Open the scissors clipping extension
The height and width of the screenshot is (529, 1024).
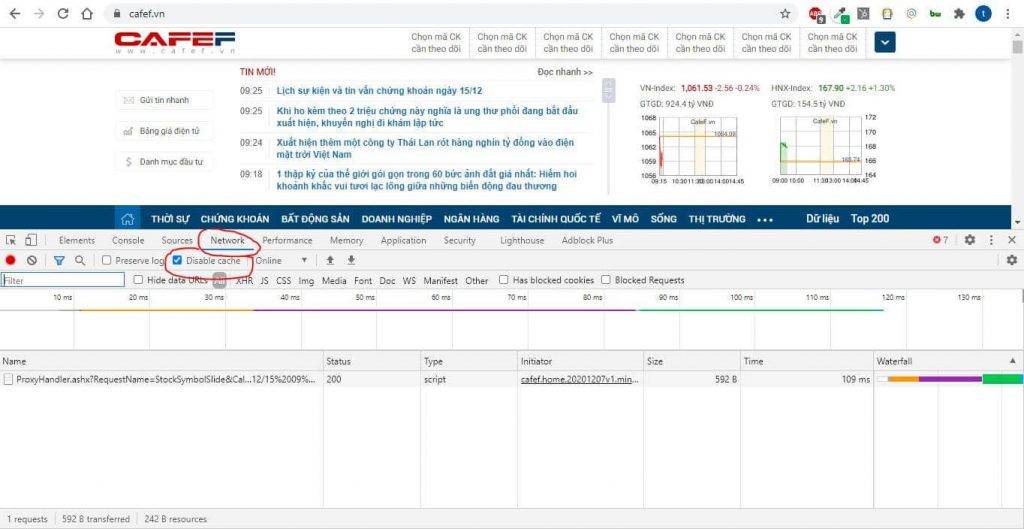click(863, 14)
